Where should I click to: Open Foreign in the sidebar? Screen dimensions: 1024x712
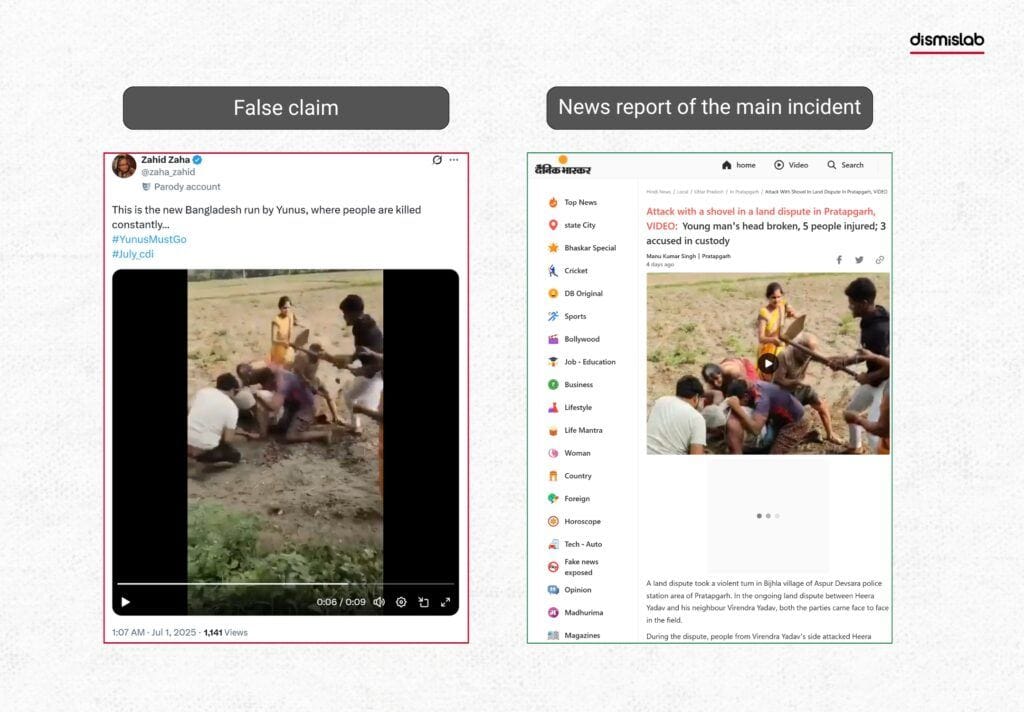click(568, 498)
